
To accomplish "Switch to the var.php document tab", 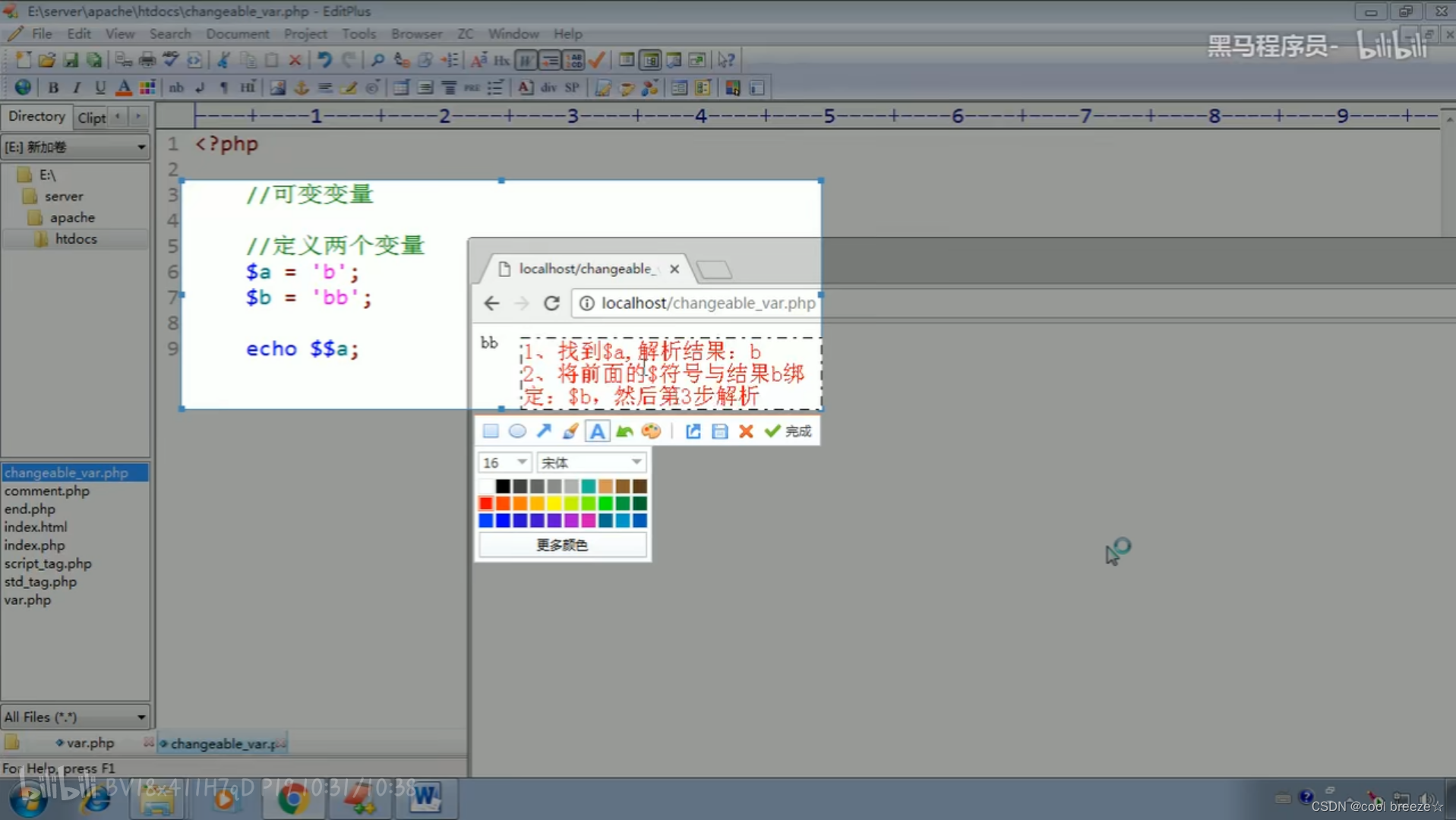I will click(90, 743).
